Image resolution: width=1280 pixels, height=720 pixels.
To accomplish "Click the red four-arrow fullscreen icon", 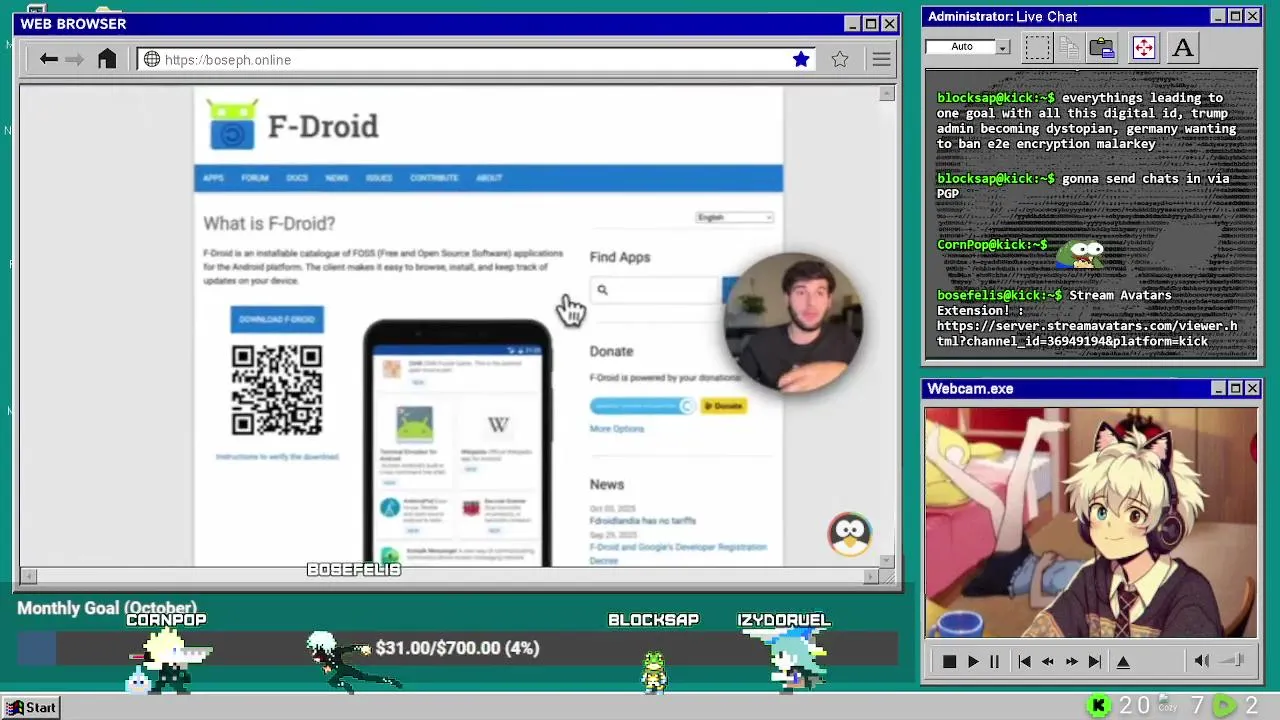I will (1143, 47).
